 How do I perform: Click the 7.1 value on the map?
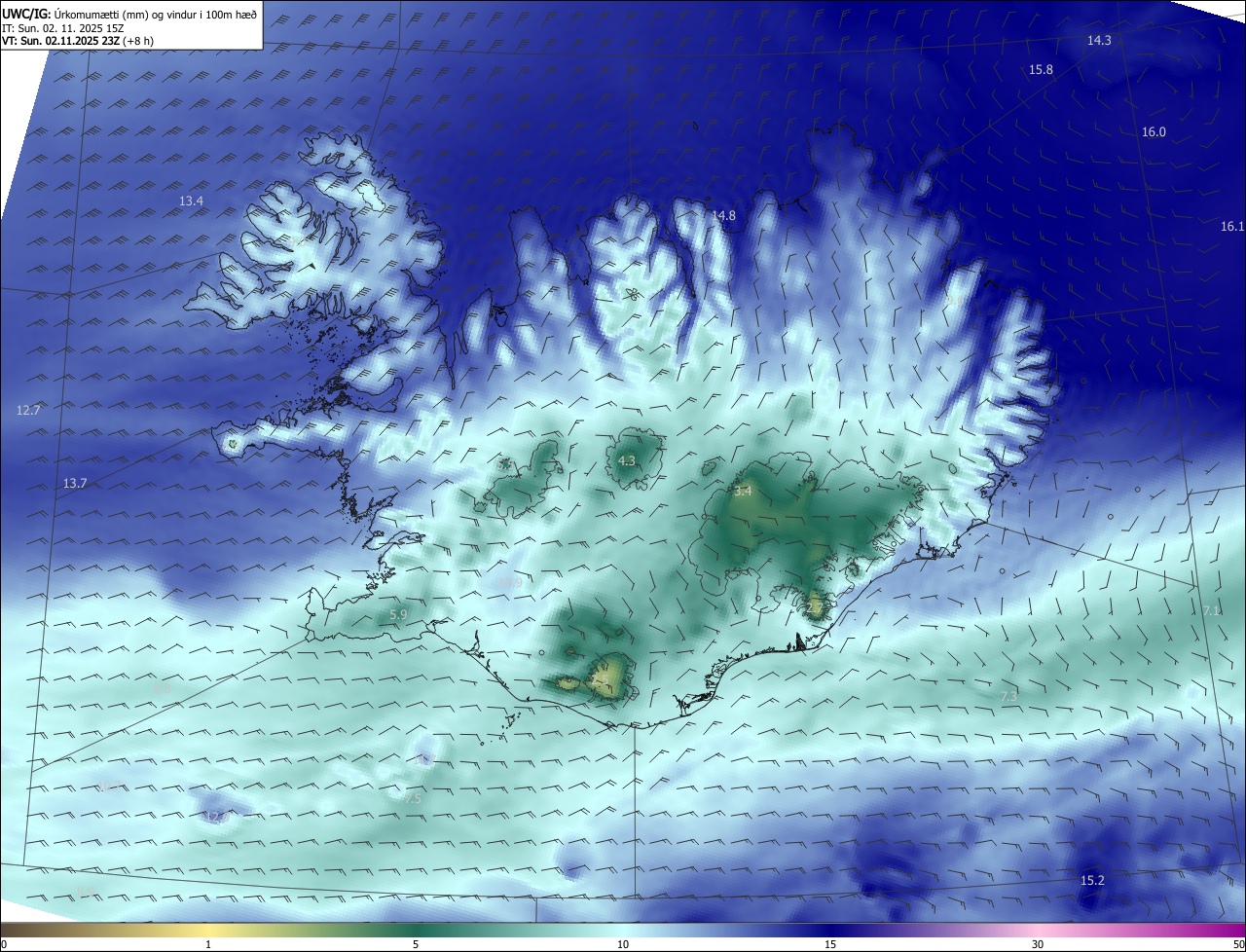[1211, 611]
